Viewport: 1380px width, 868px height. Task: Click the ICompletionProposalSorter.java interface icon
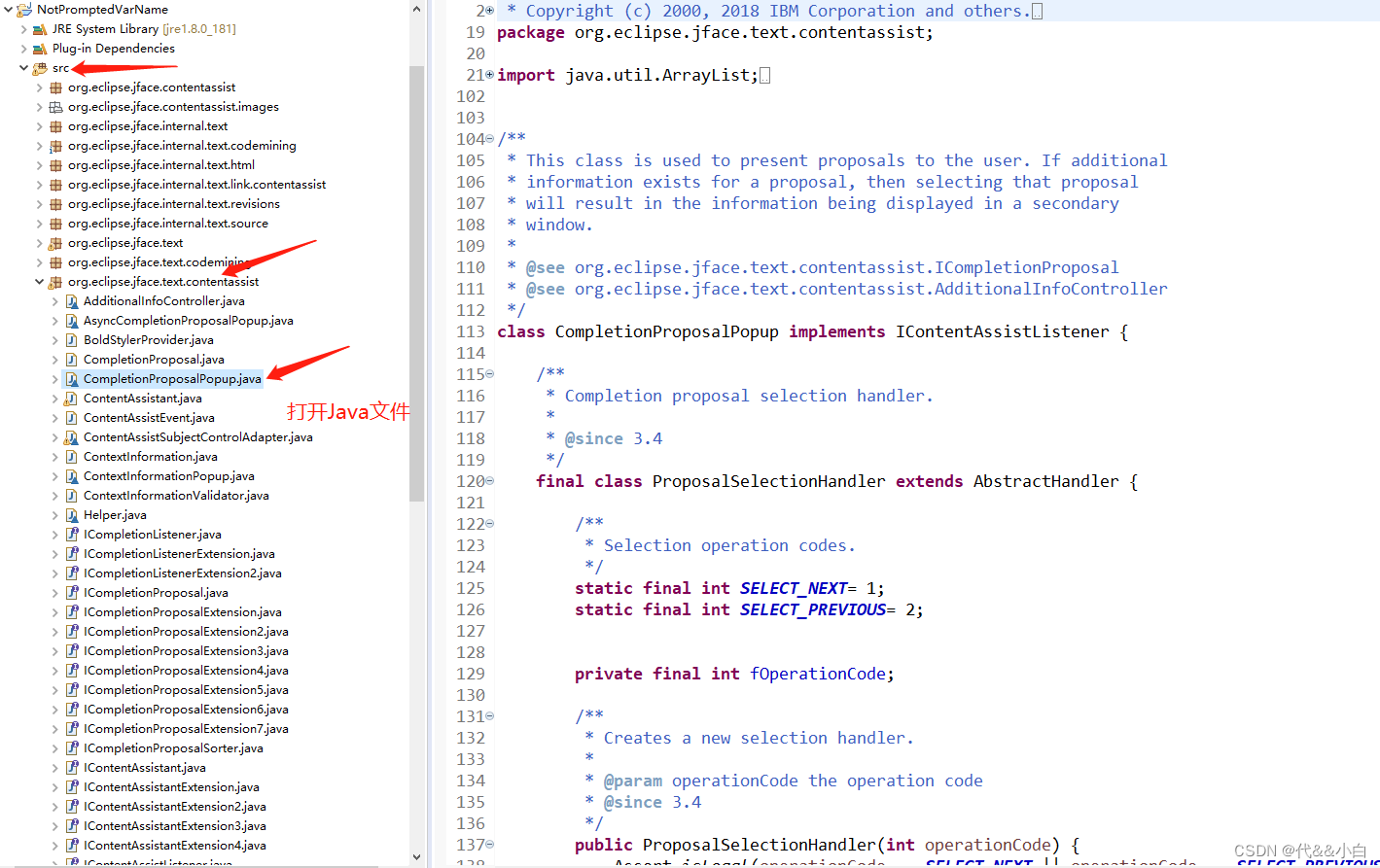[x=71, y=748]
